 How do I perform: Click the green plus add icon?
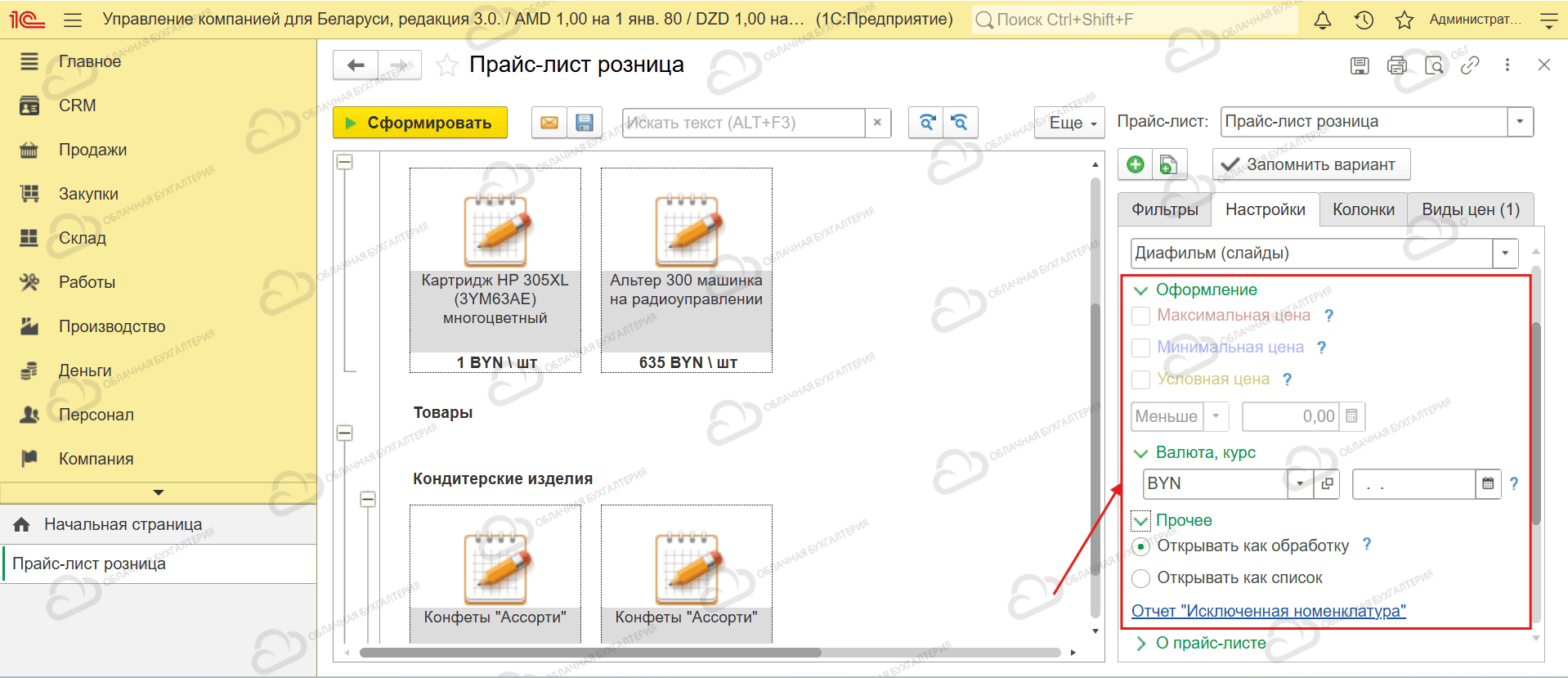point(1136,164)
